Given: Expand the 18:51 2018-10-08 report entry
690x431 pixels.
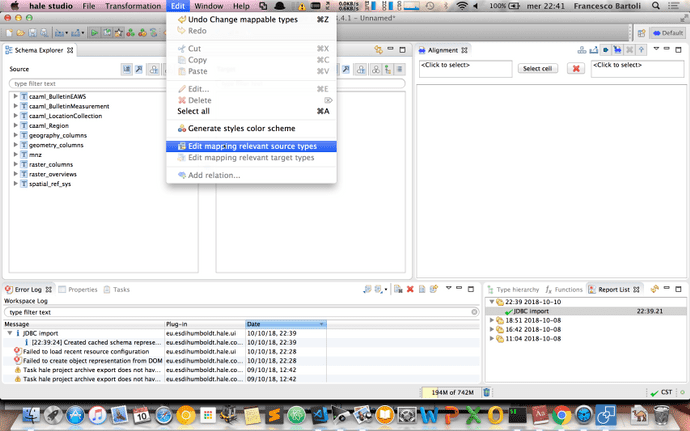Looking at the screenshot, I should click(x=490, y=320).
